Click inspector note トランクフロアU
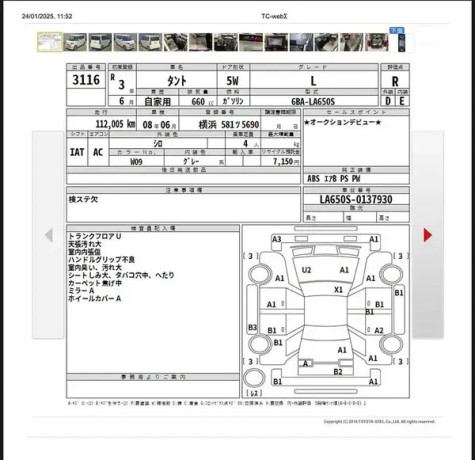Image resolution: width=475 pixels, height=460 pixels. (x=95, y=236)
